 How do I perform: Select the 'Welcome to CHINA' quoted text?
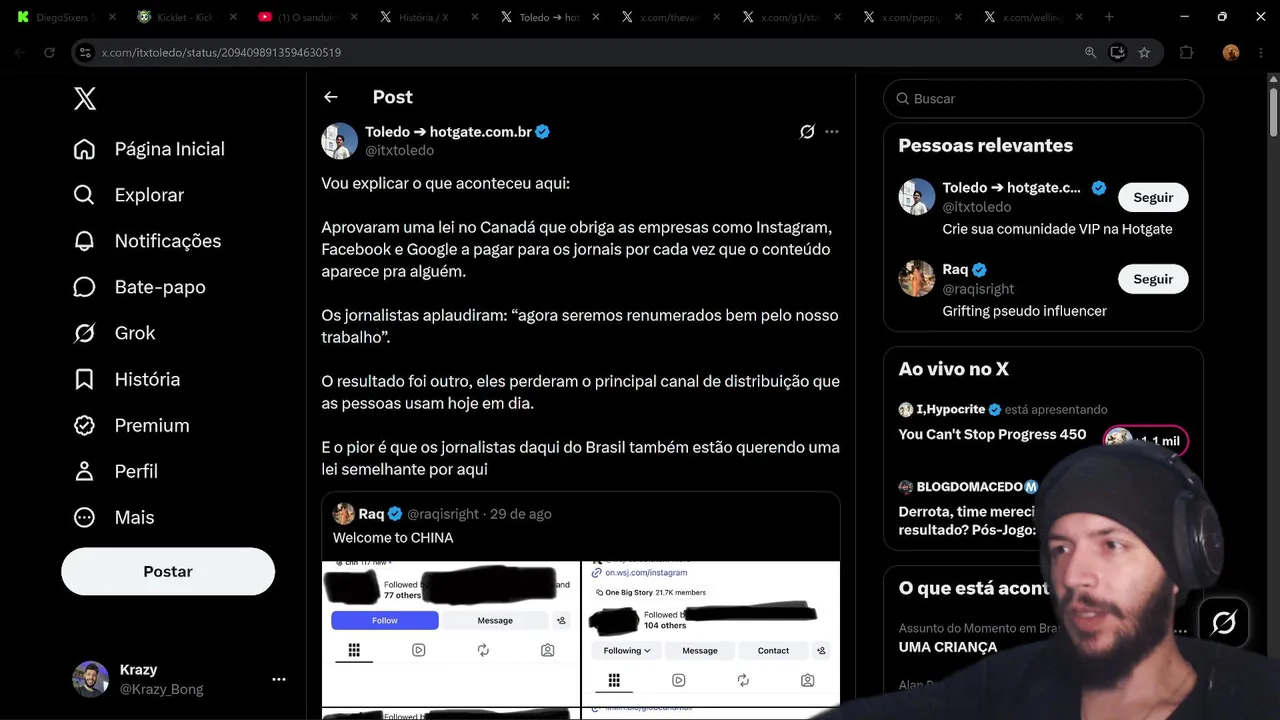(x=393, y=538)
